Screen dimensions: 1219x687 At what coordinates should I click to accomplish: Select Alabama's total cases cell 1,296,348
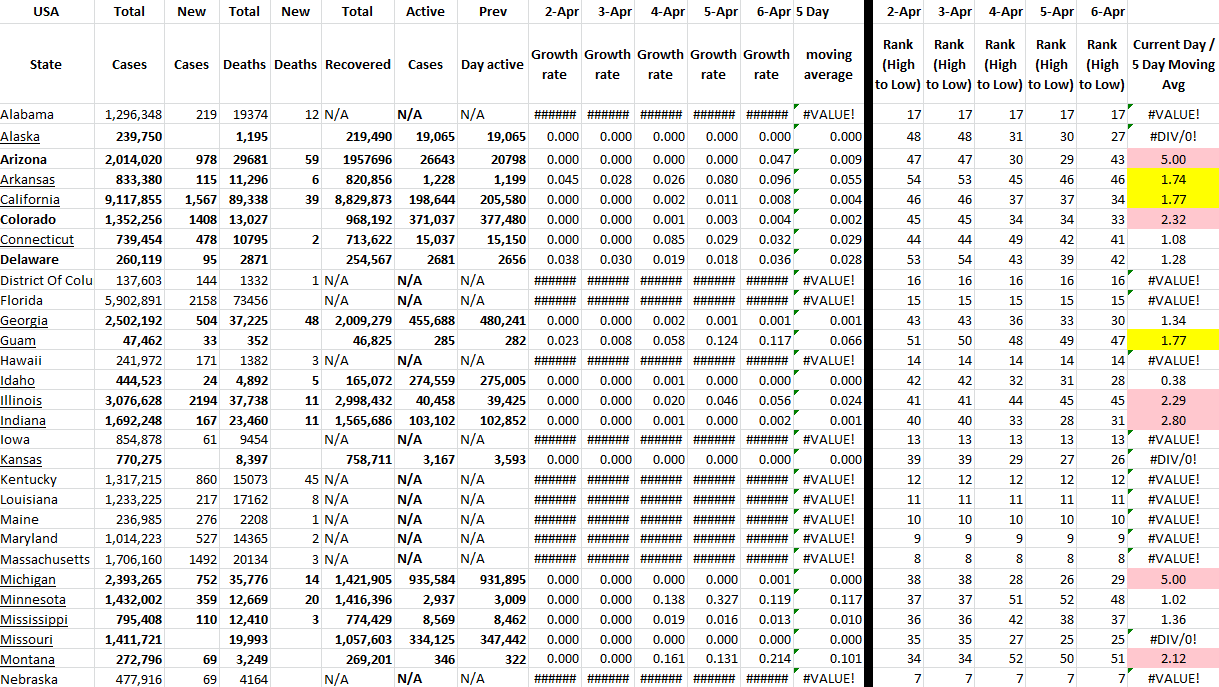click(131, 115)
